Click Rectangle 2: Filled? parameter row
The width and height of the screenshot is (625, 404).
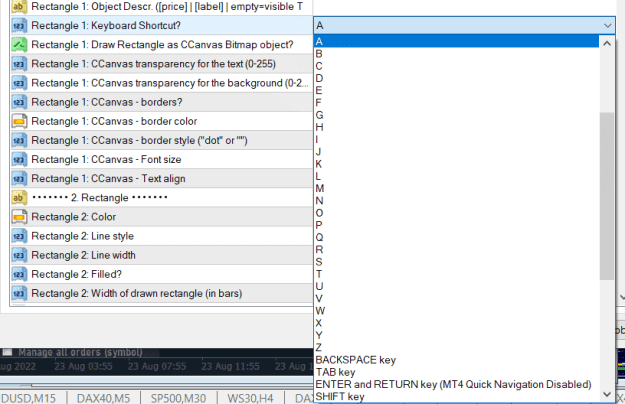[161, 274]
